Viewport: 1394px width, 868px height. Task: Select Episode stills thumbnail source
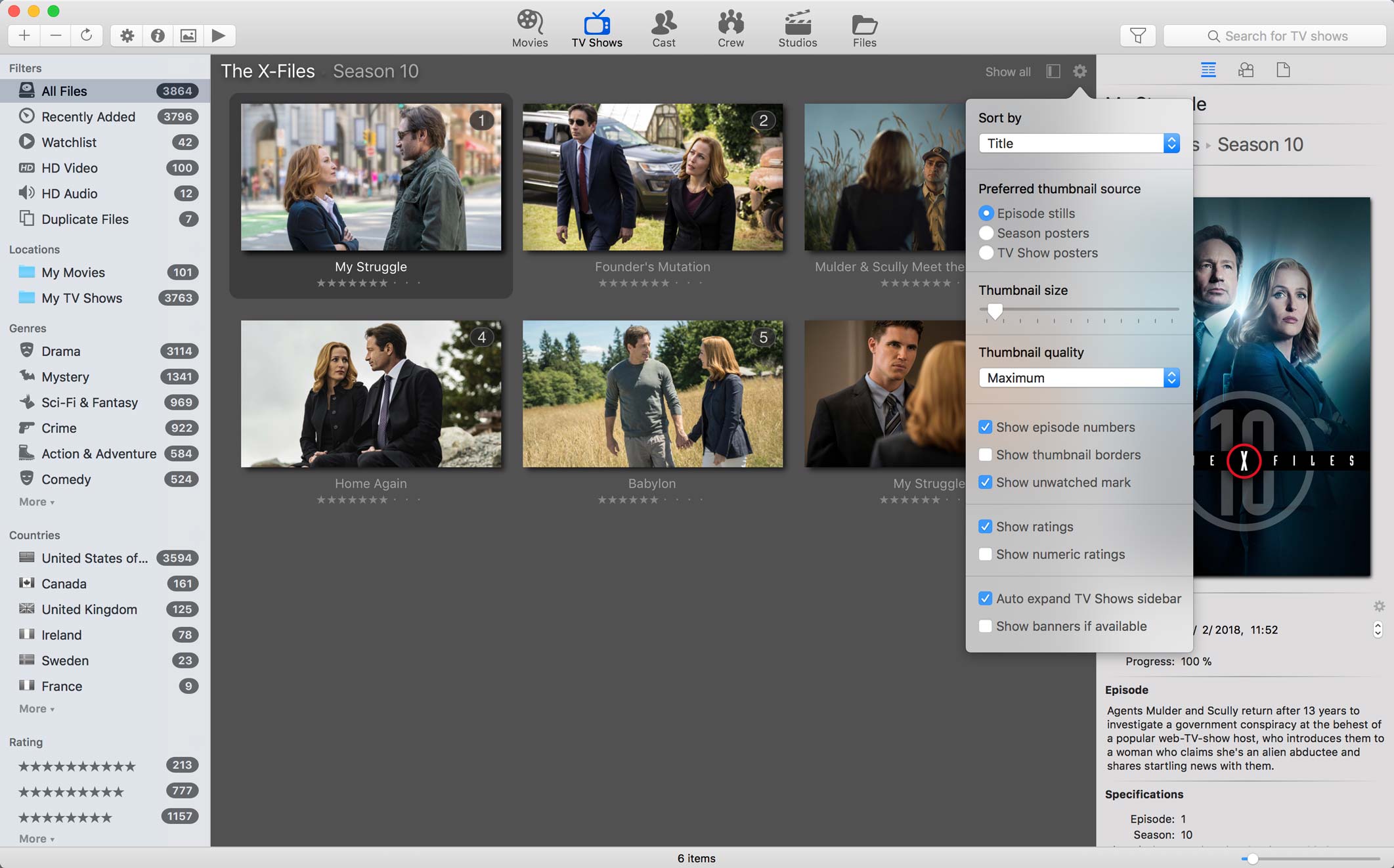coord(1027,213)
